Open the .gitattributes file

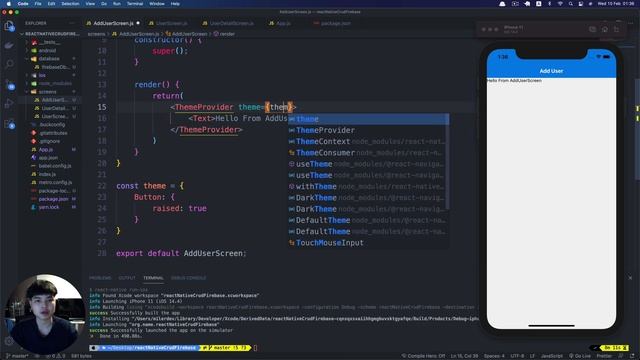click(50, 133)
